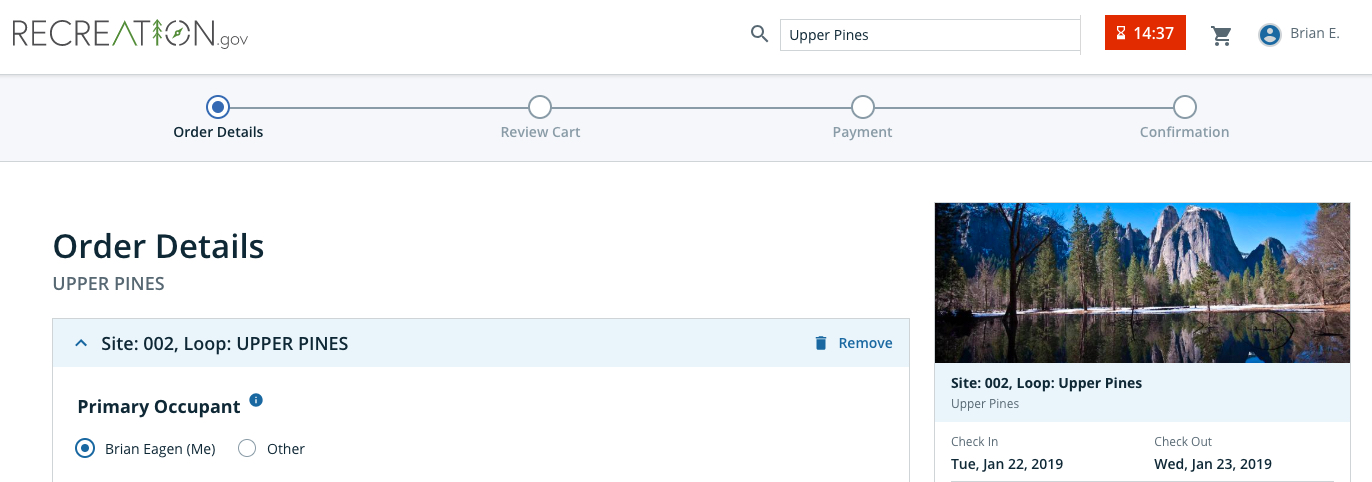Click the Remove link for the site

coord(865,343)
